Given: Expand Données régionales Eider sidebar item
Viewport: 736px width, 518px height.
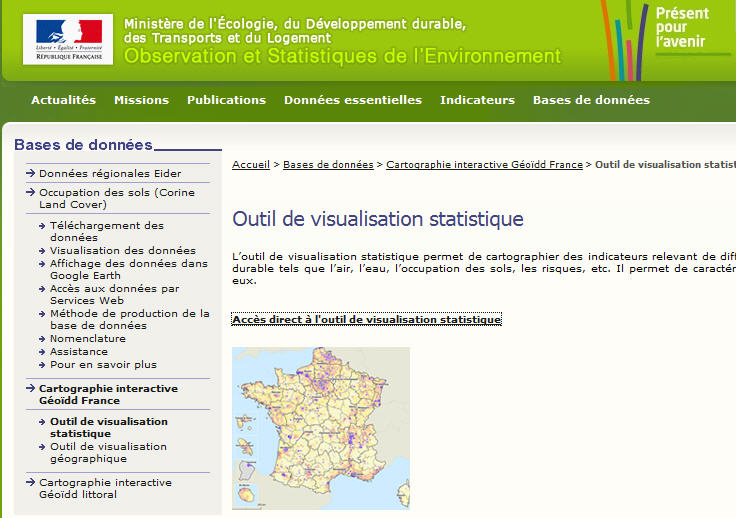Looking at the screenshot, I should (110, 173).
